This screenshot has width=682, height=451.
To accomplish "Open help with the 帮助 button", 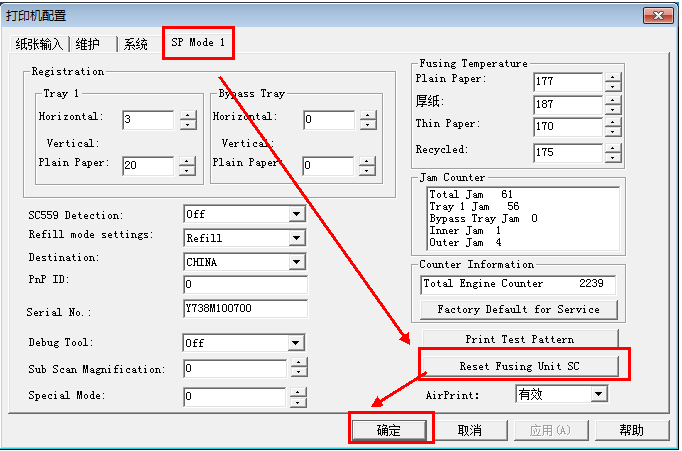I will pos(631,430).
